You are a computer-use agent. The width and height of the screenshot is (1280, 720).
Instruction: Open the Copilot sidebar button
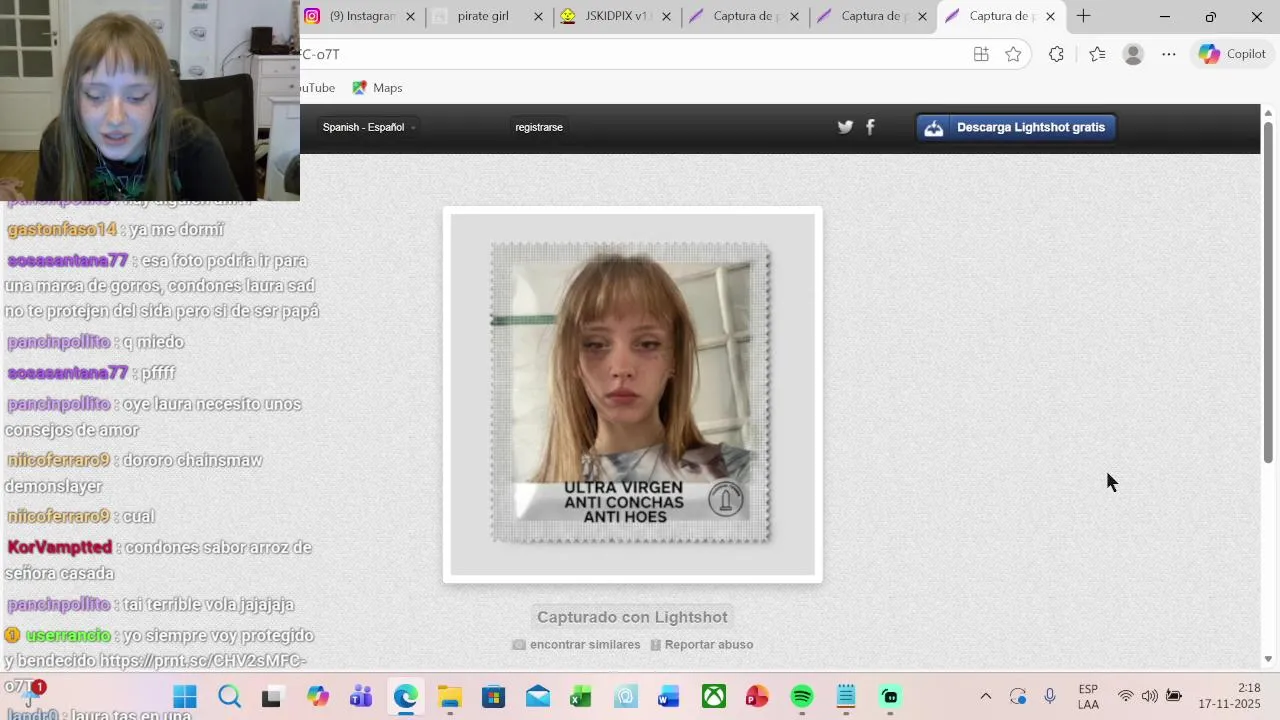coord(1232,54)
